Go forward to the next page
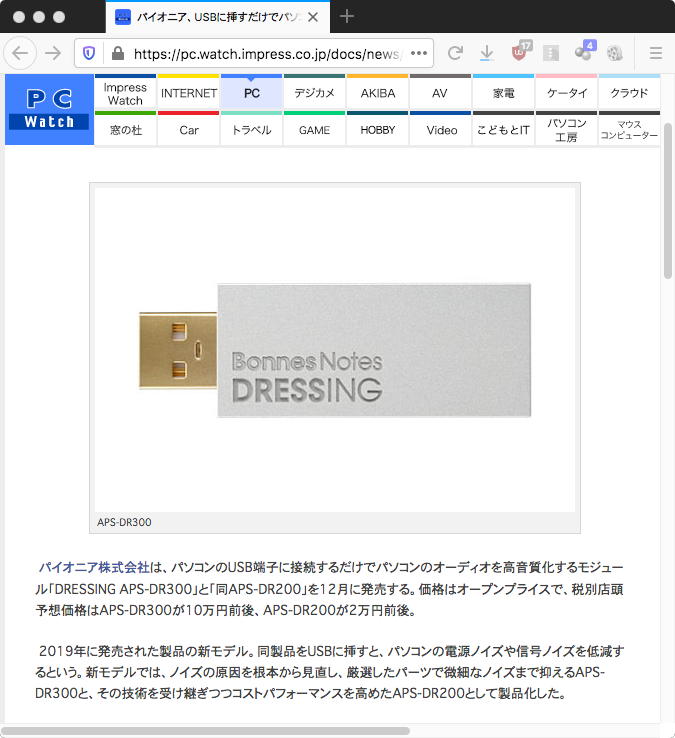Screen dimensions: 675x738 pyautogui.click(x=53, y=53)
